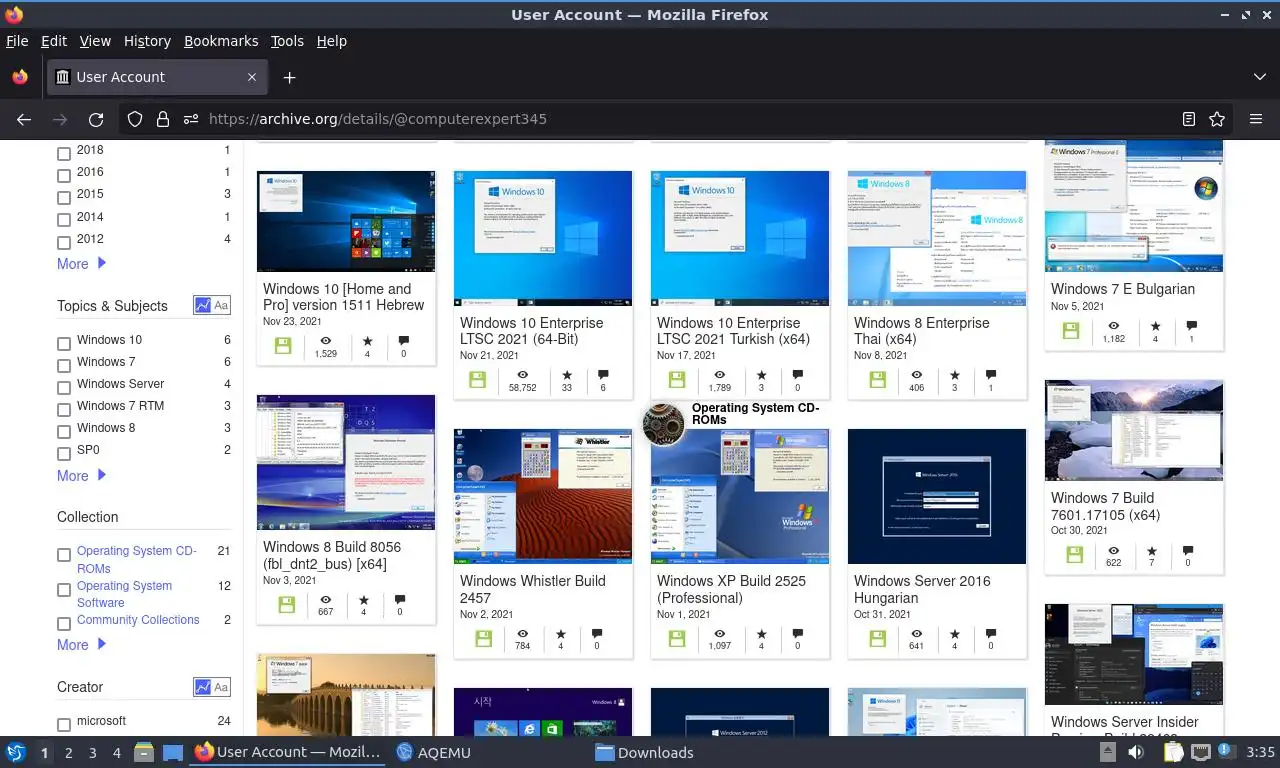Screen dimensions: 1280x768
Task: Click the Windows Whistler Build 2457 thumbnail
Action: tap(543, 496)
